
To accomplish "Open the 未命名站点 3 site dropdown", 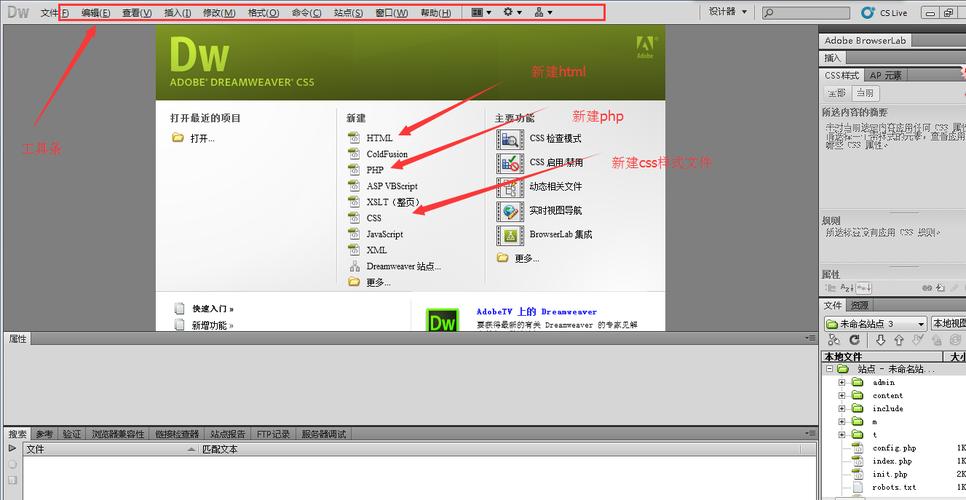I will 875,324.
